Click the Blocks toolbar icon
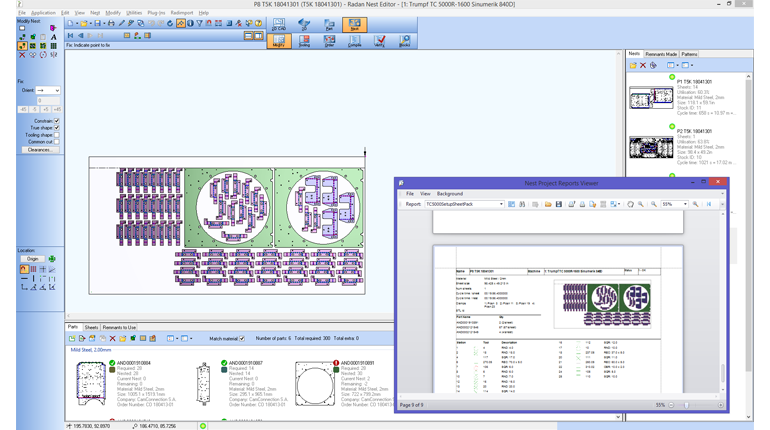This screenshot has height=430, width=770. tap(405, 41)
